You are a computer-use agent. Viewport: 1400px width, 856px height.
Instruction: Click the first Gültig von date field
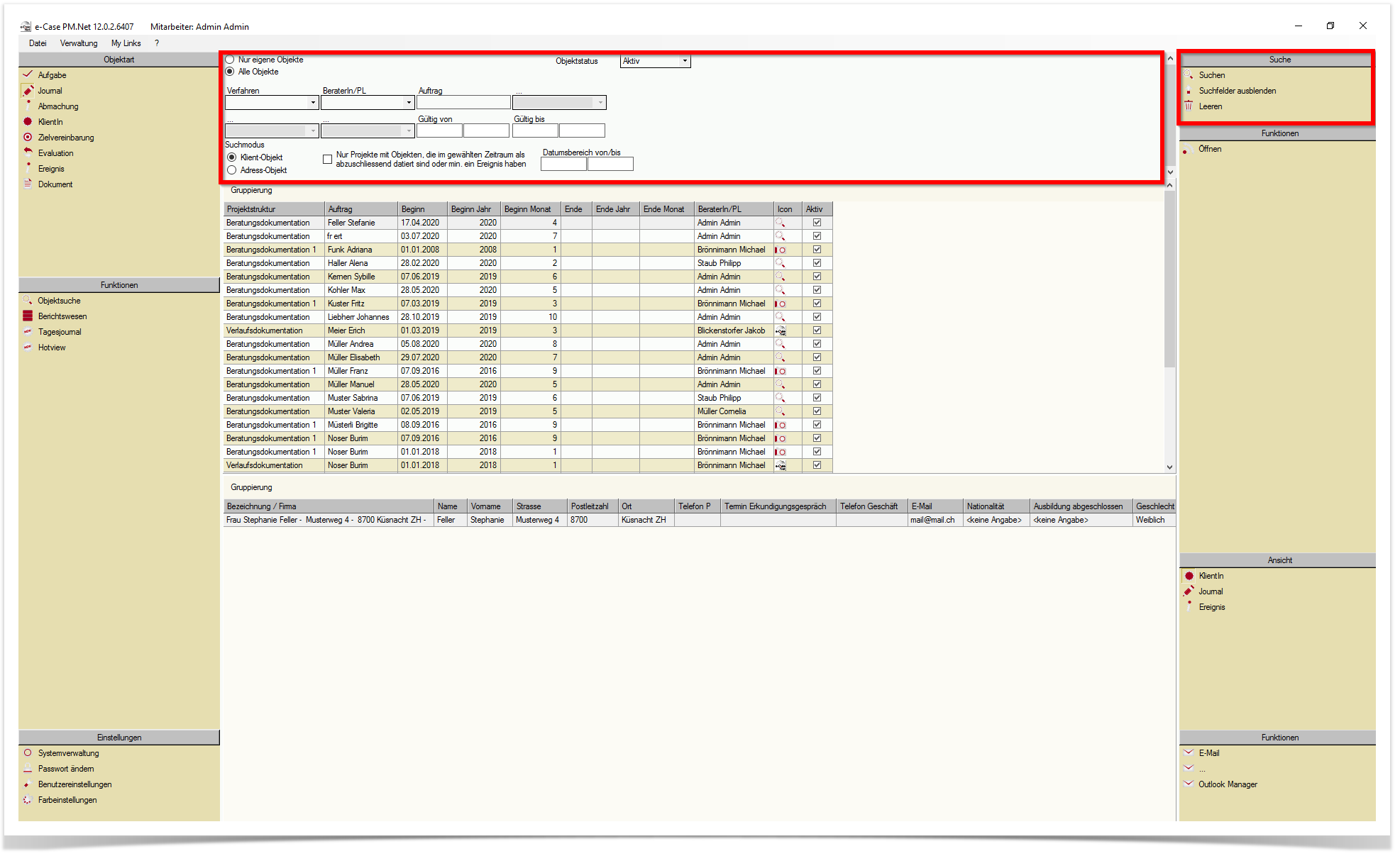[x=439, y=130]
